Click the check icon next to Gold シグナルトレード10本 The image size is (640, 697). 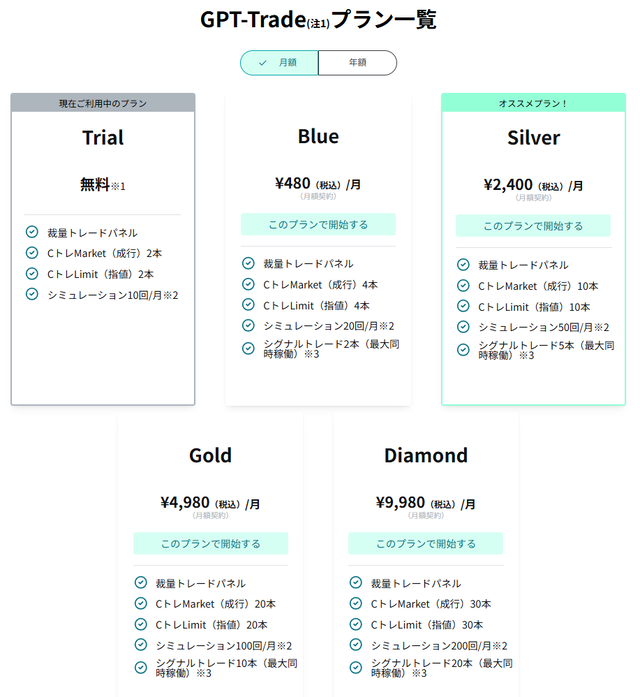140,668
